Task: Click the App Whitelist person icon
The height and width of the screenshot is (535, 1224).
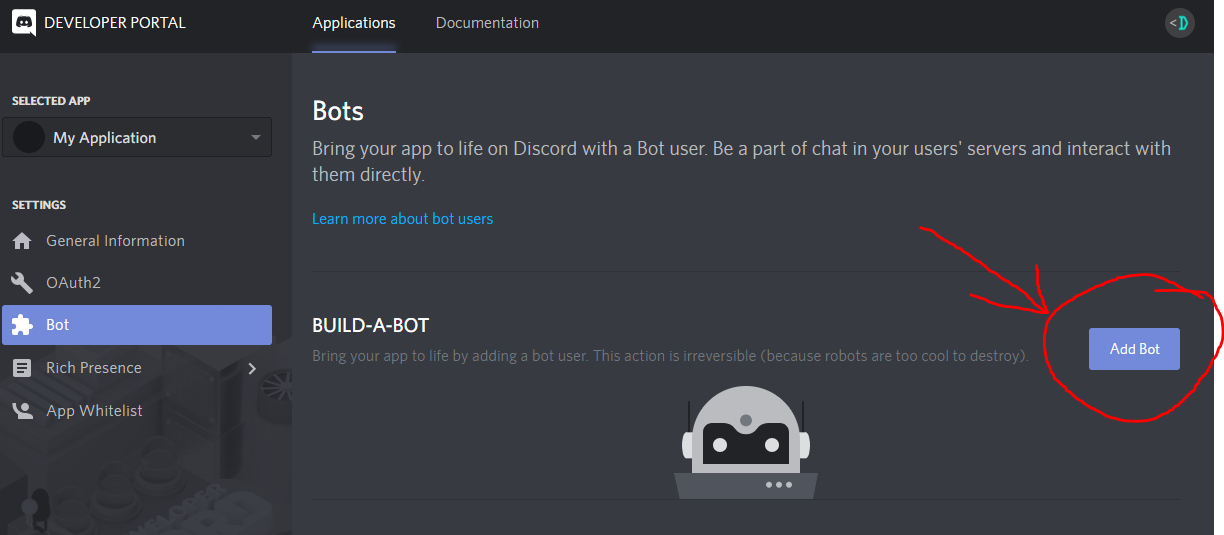Action: [x=21, y=411]
